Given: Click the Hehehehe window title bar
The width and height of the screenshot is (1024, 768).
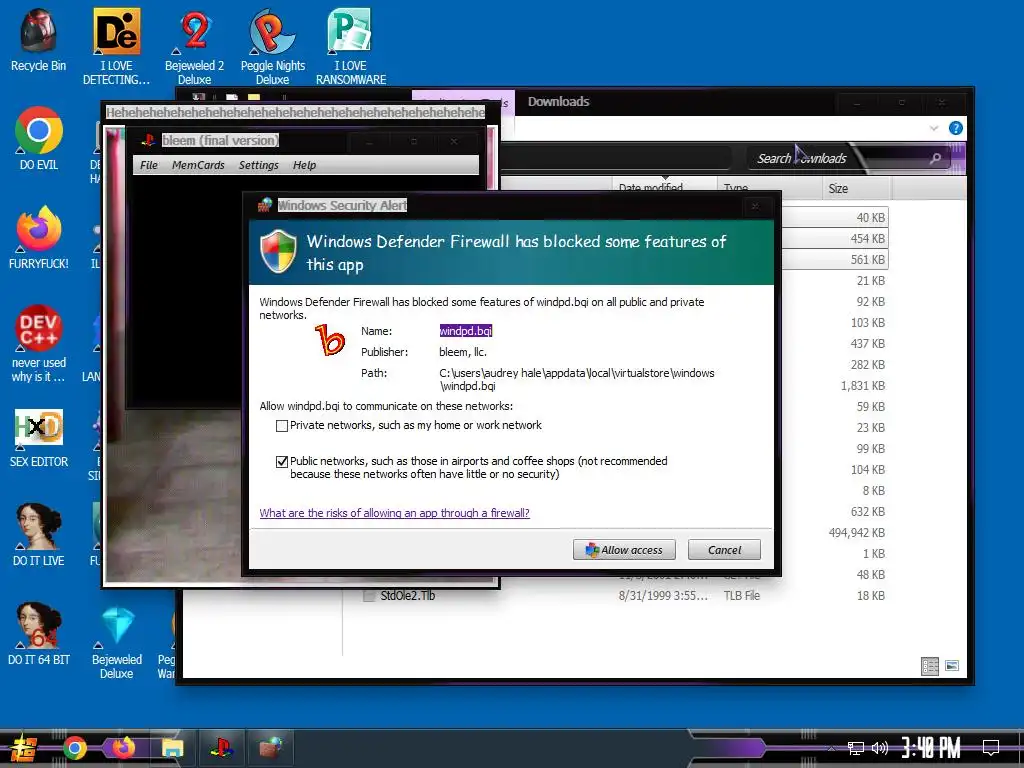Looking at the screenshot, I should tap(295, 112).
